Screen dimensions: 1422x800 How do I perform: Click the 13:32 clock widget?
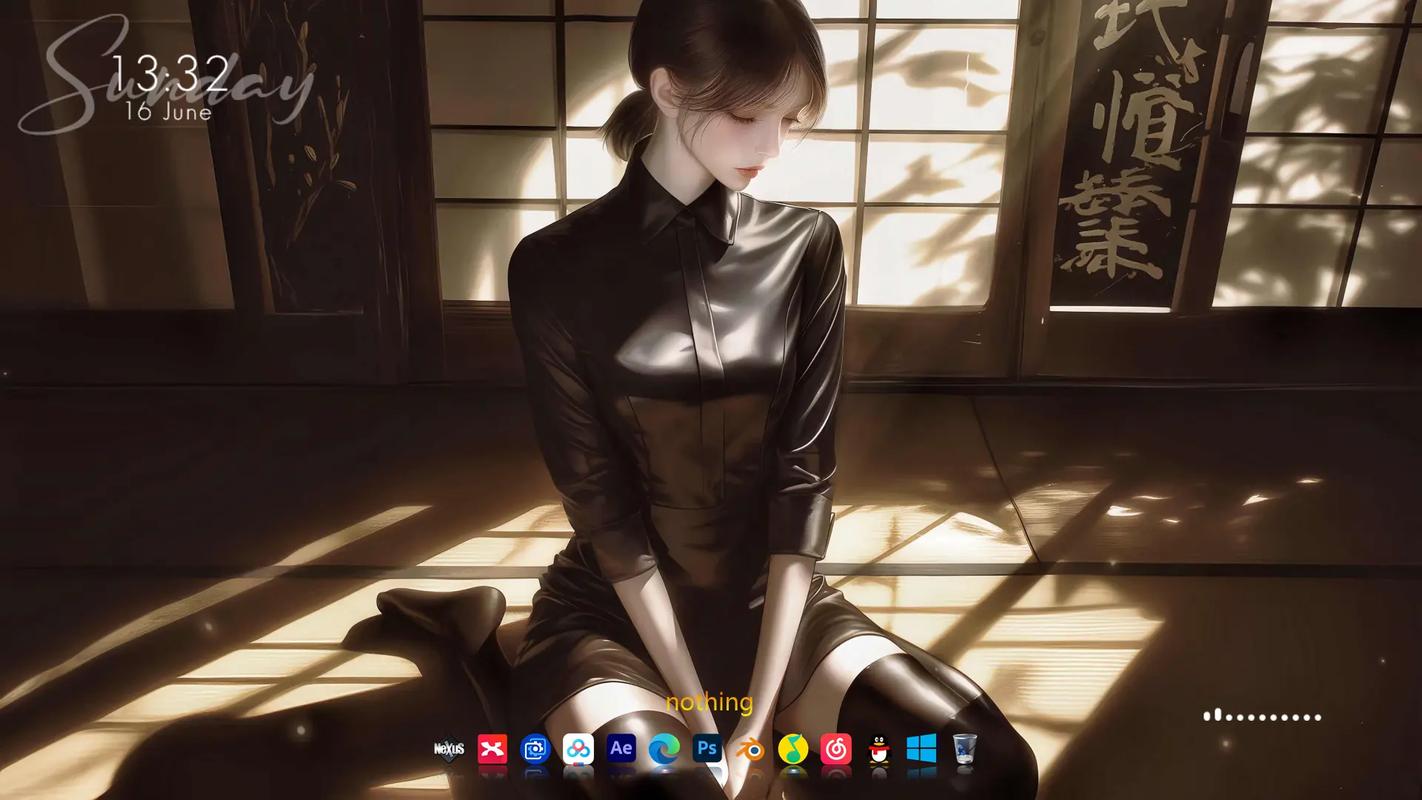(x=170, y=74)
